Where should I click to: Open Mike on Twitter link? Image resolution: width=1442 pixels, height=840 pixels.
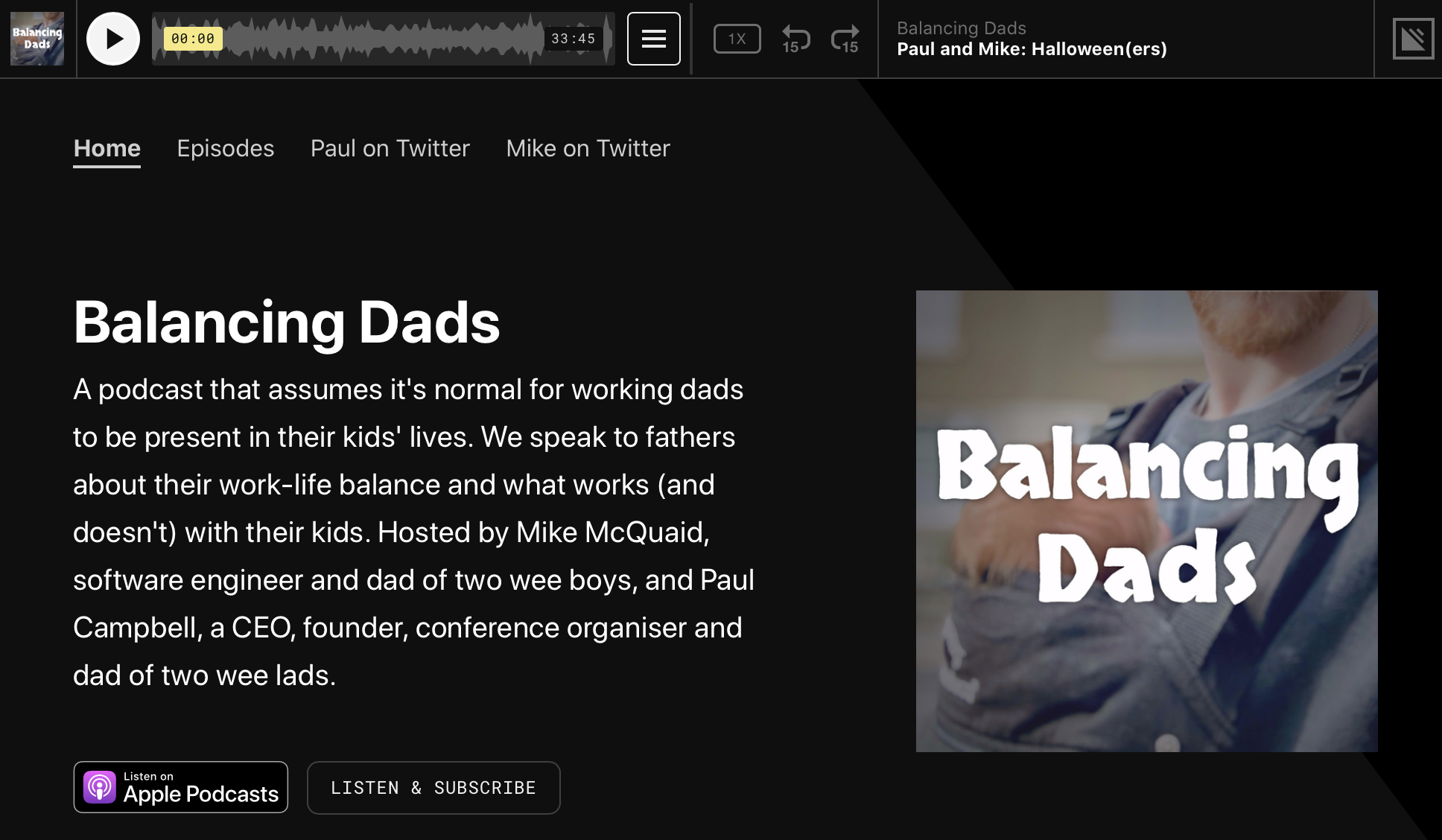coord(588,148)
